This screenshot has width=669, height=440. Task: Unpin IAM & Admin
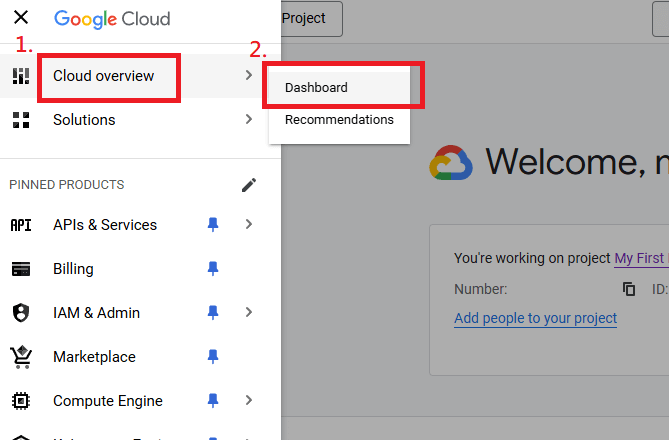(213, 312)
